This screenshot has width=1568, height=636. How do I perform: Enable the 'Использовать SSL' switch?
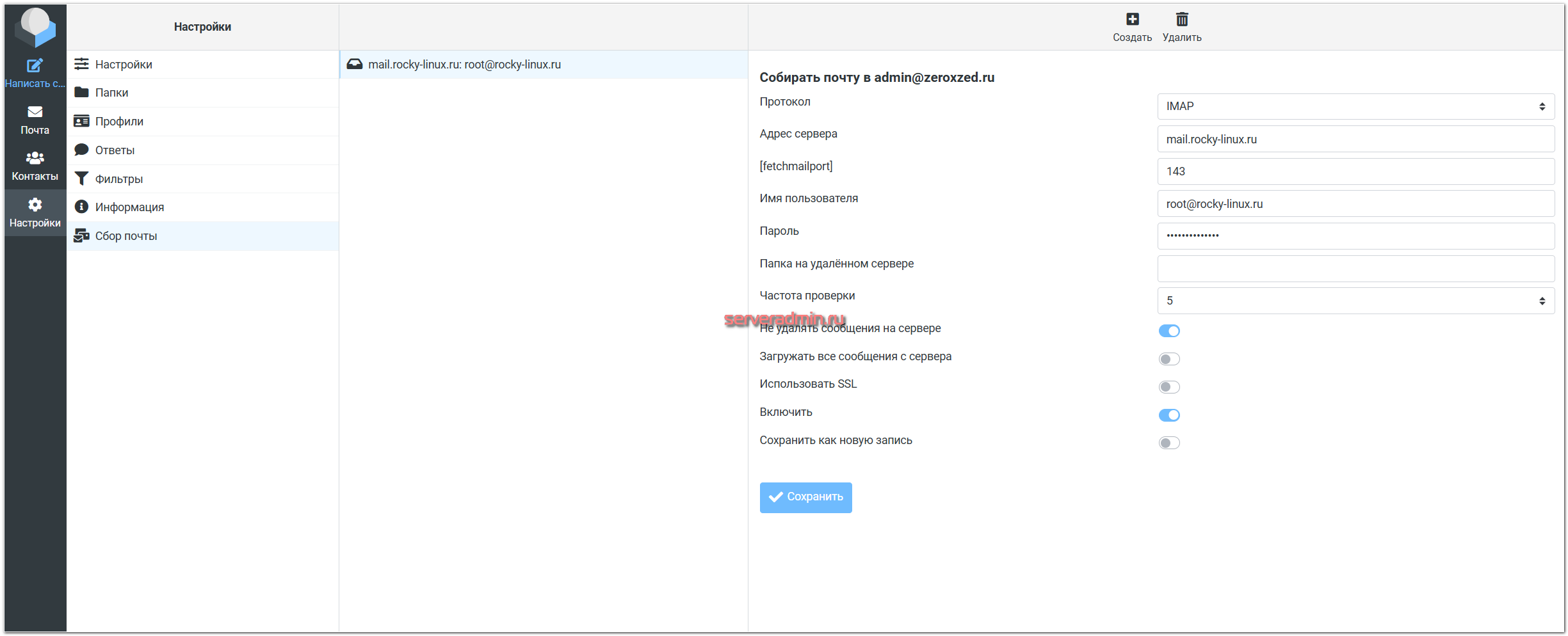pos(1168,387)
